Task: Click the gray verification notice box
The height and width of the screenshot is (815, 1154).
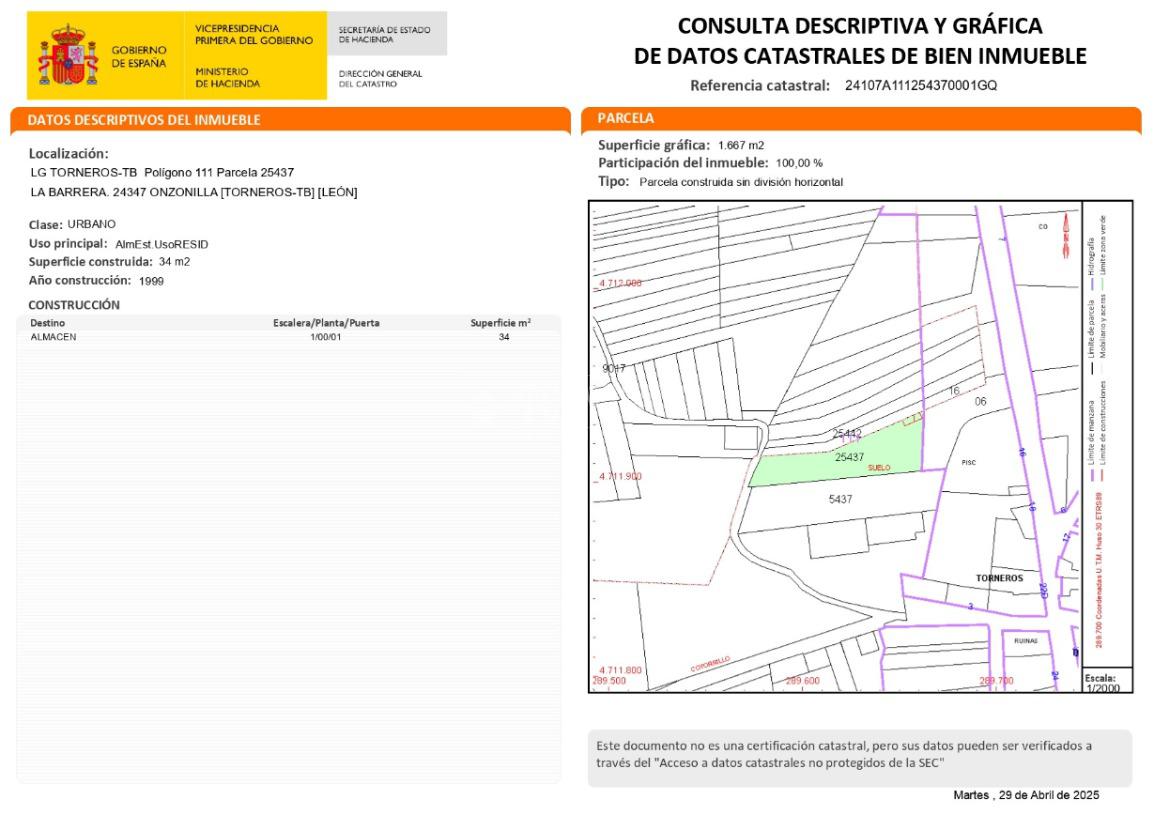Action: tap(859, 758)
